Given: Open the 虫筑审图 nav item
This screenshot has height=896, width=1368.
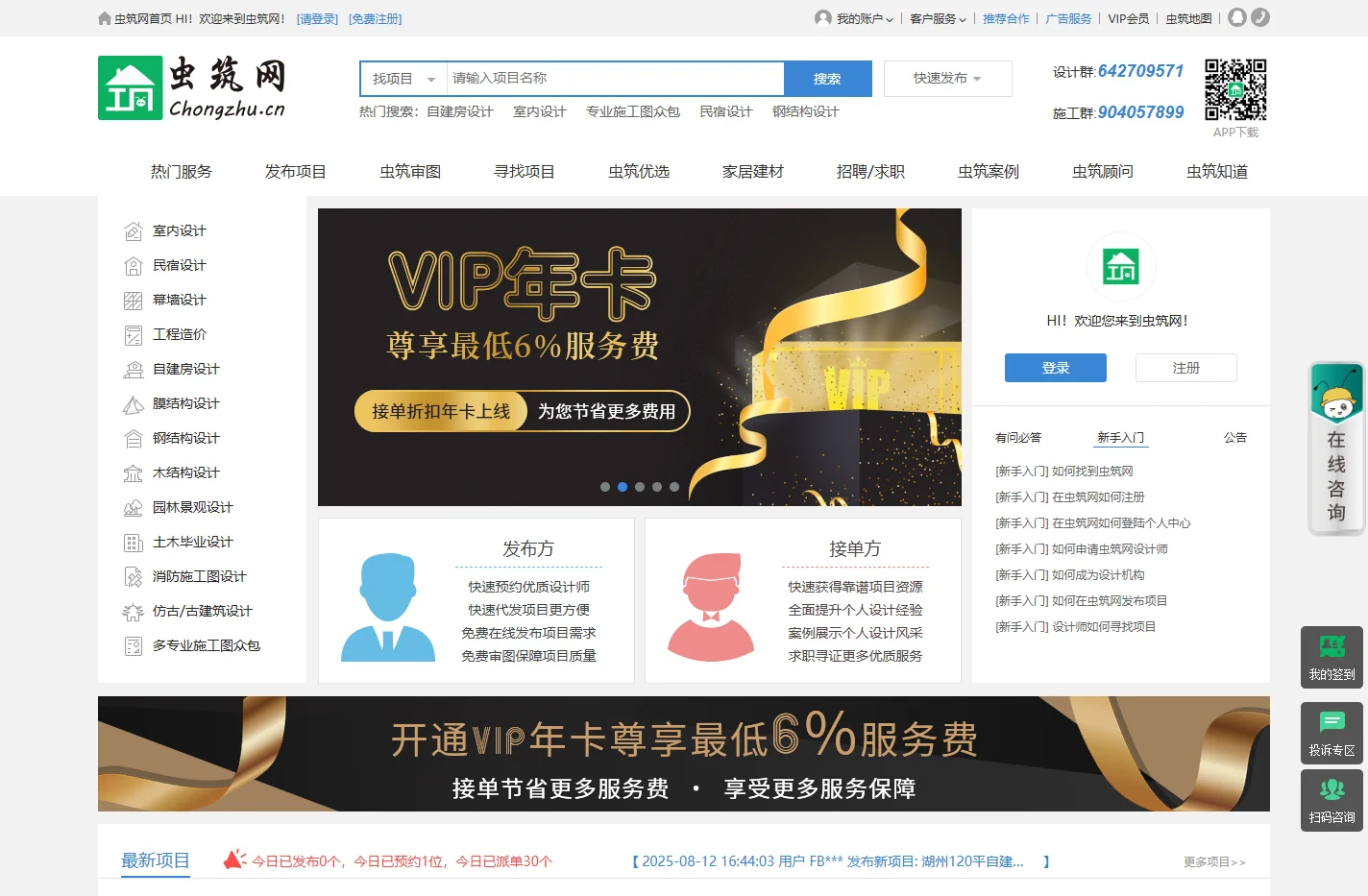Looking at the screenshot, I should 410,172.
